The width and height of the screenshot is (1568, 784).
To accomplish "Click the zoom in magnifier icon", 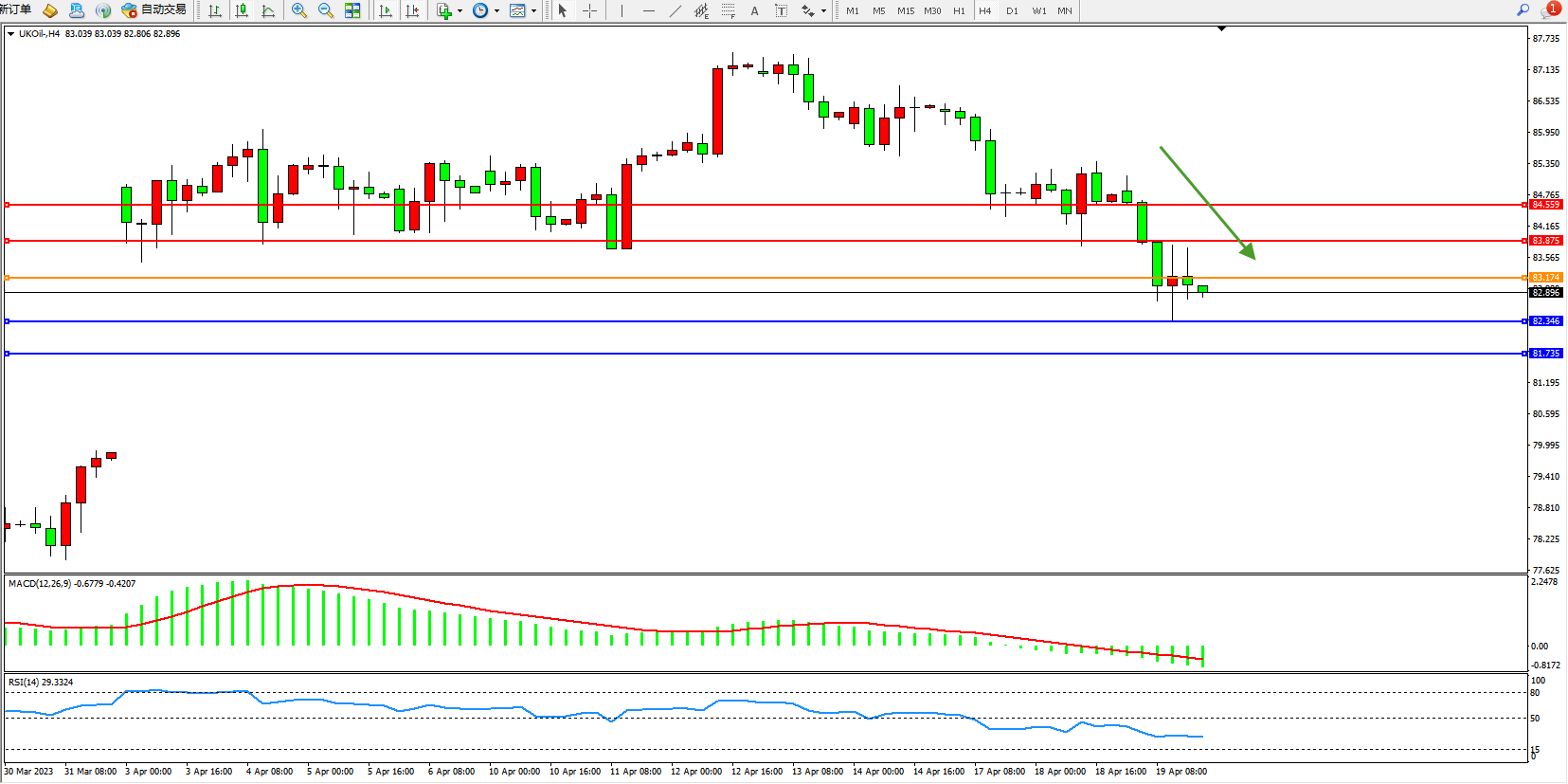I will [x=299, y=10].
